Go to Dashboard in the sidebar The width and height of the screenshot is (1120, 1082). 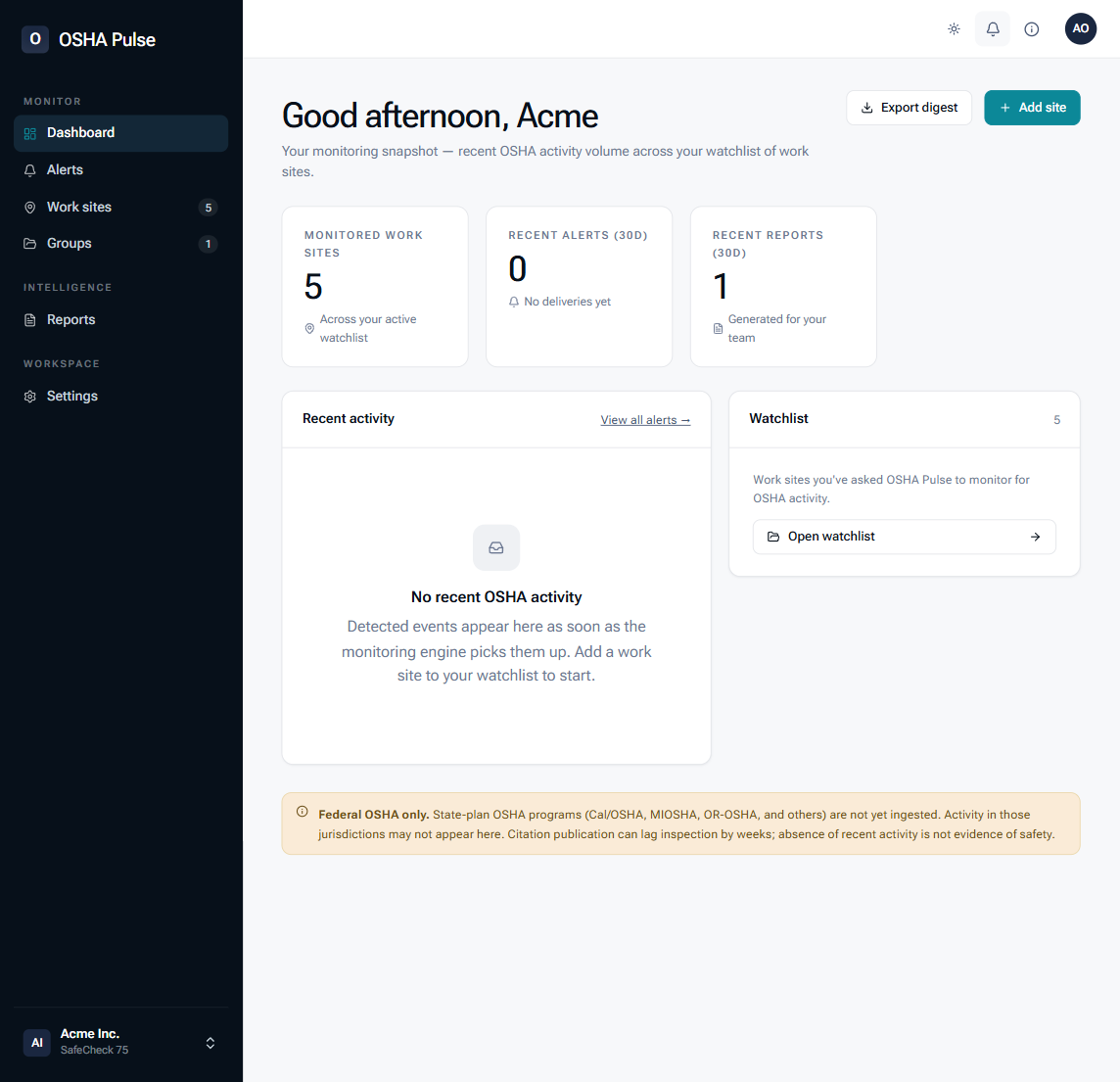click(120, 133)
